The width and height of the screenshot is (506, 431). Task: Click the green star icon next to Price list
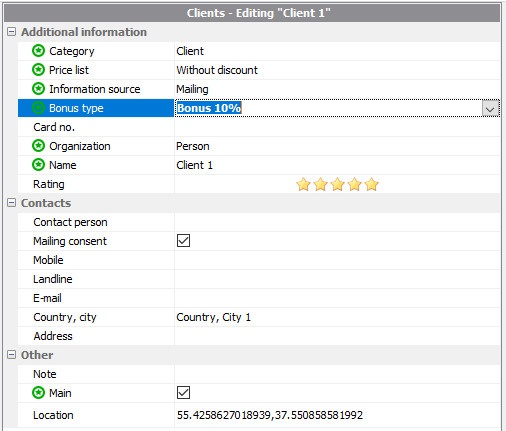38,70
